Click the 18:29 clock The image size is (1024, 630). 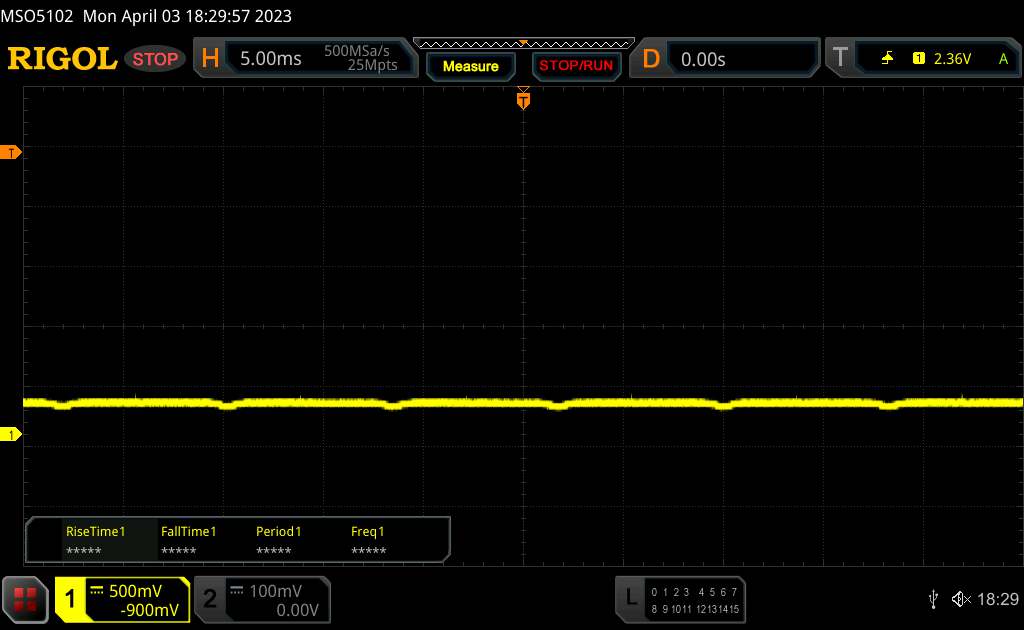(x=997, y=599)
